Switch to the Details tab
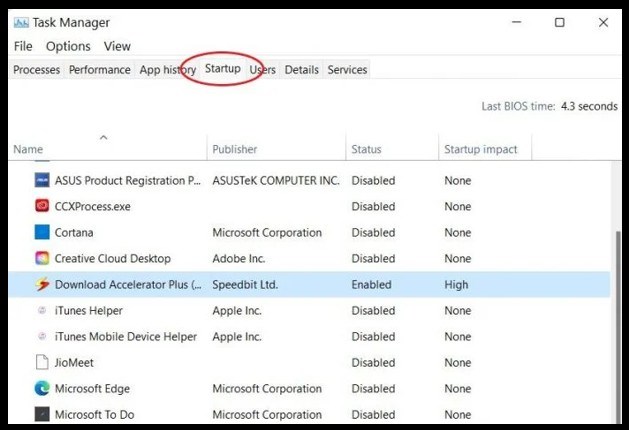 (301, 70)
